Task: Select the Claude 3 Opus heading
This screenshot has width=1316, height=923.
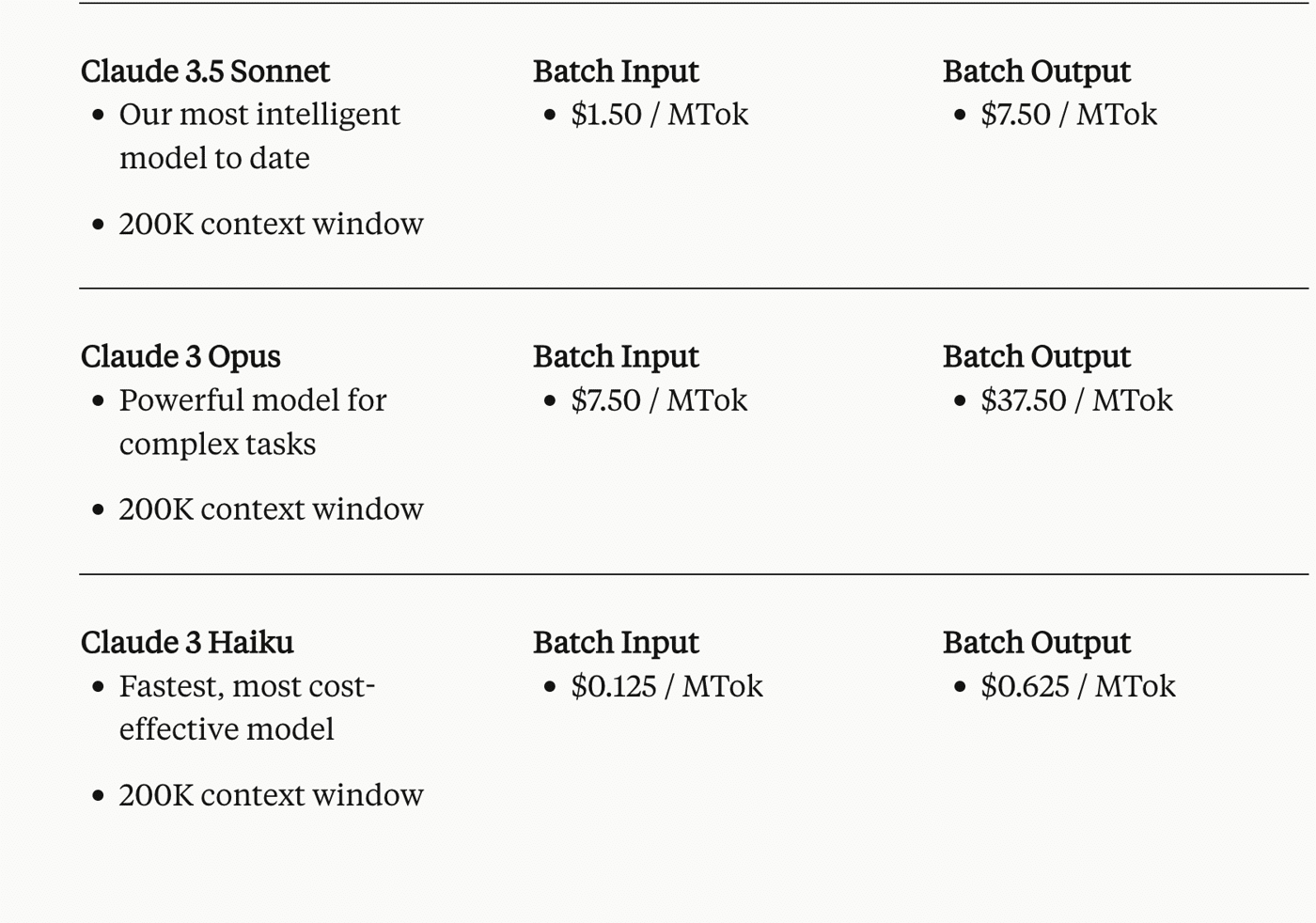Action: [x=180, y=357]
